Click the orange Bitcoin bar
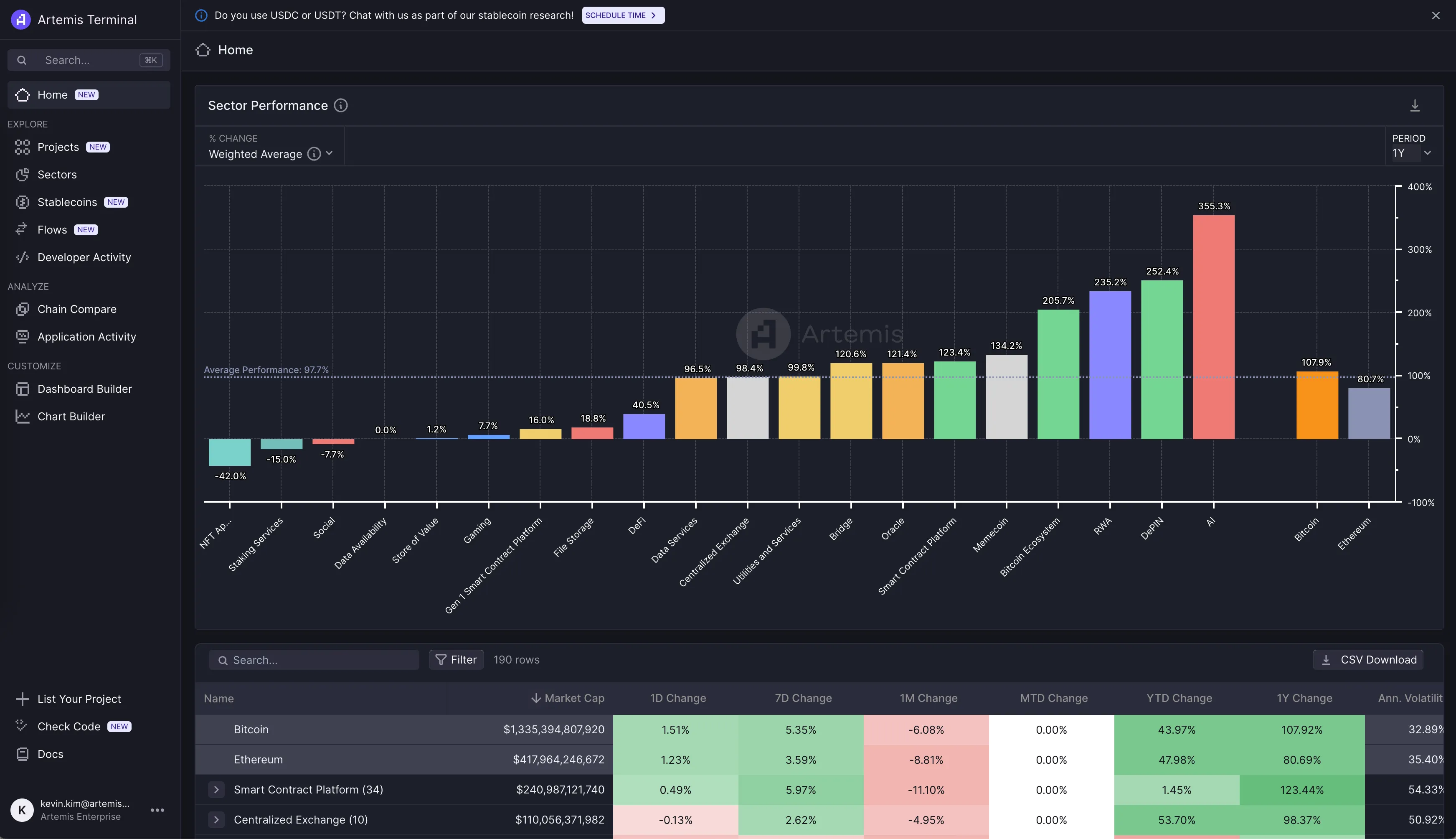 coord(1316,405)
